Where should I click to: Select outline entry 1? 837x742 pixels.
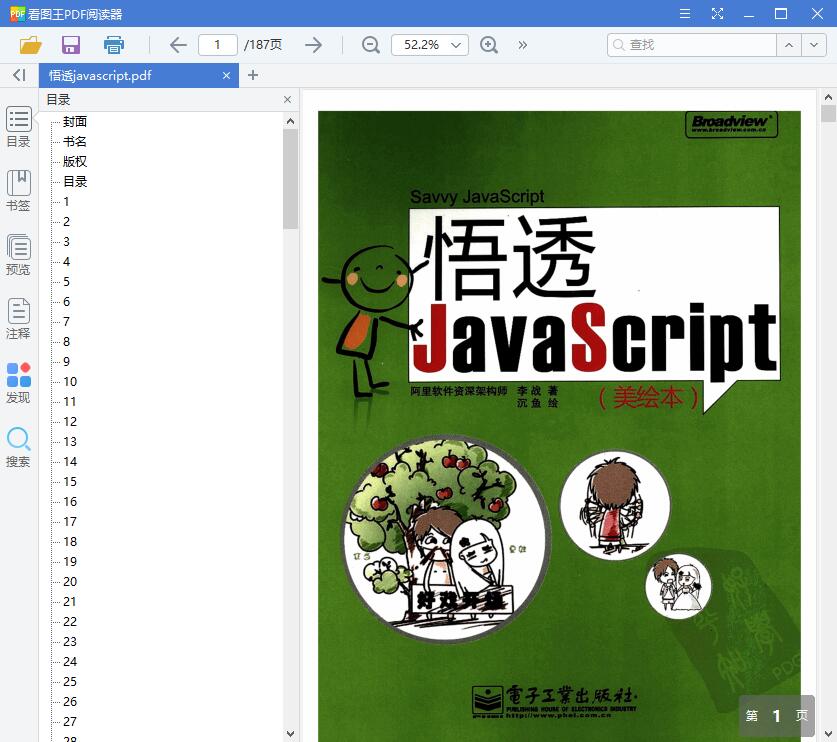66,202
